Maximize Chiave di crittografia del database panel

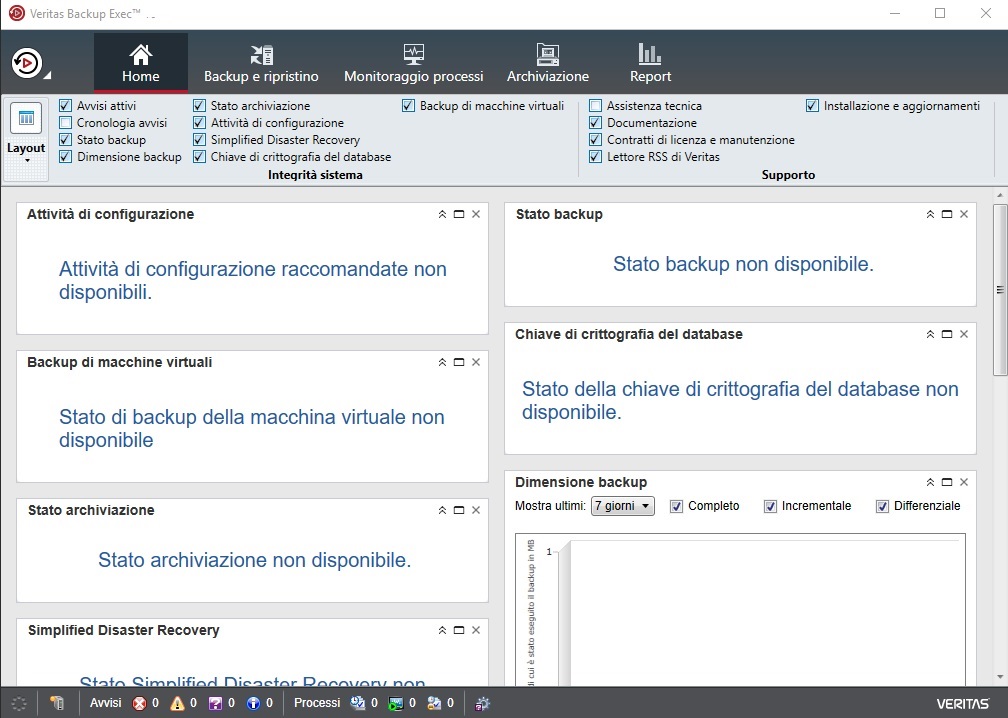tap(947, 334)
